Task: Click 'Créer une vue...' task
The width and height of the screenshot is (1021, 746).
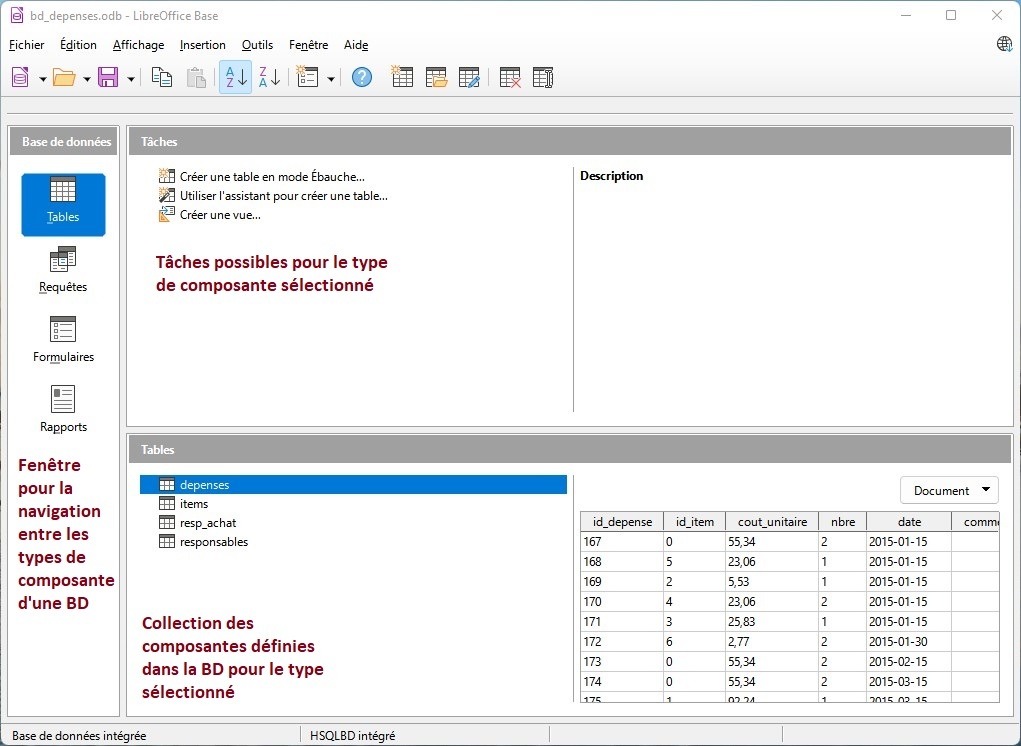Action: [219, 215]
